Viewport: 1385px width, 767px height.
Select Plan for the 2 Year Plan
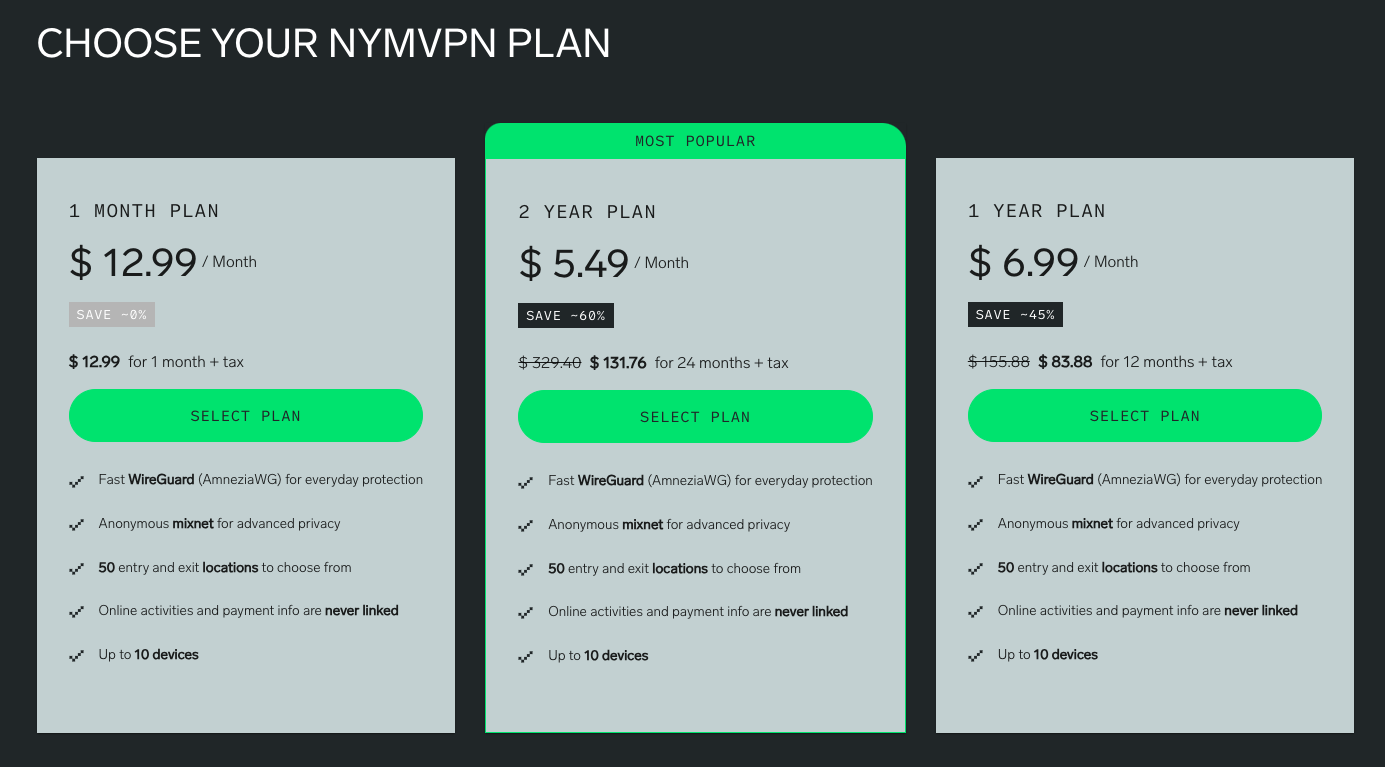[x=695, y=416]
